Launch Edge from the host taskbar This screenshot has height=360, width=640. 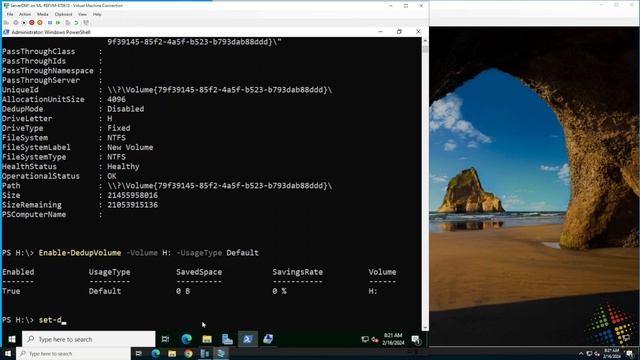156,353
